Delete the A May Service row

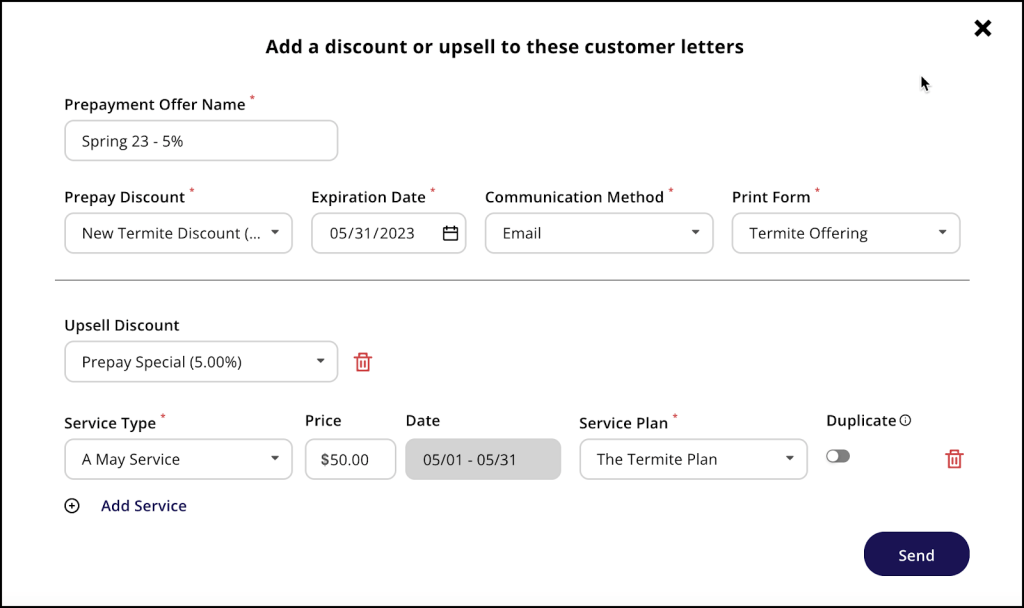click(x=954, y=459)
